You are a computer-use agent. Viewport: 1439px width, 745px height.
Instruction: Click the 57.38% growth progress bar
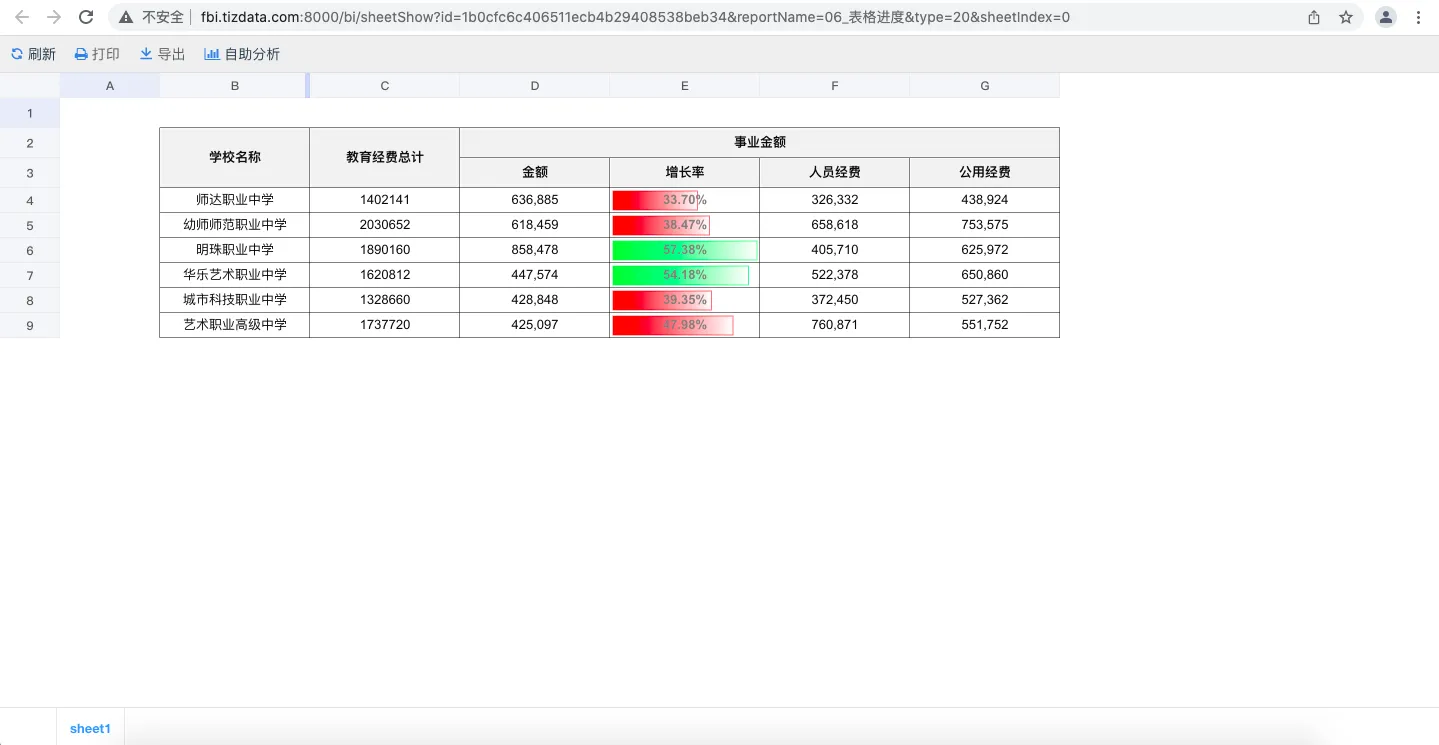[x=684, y=250]
